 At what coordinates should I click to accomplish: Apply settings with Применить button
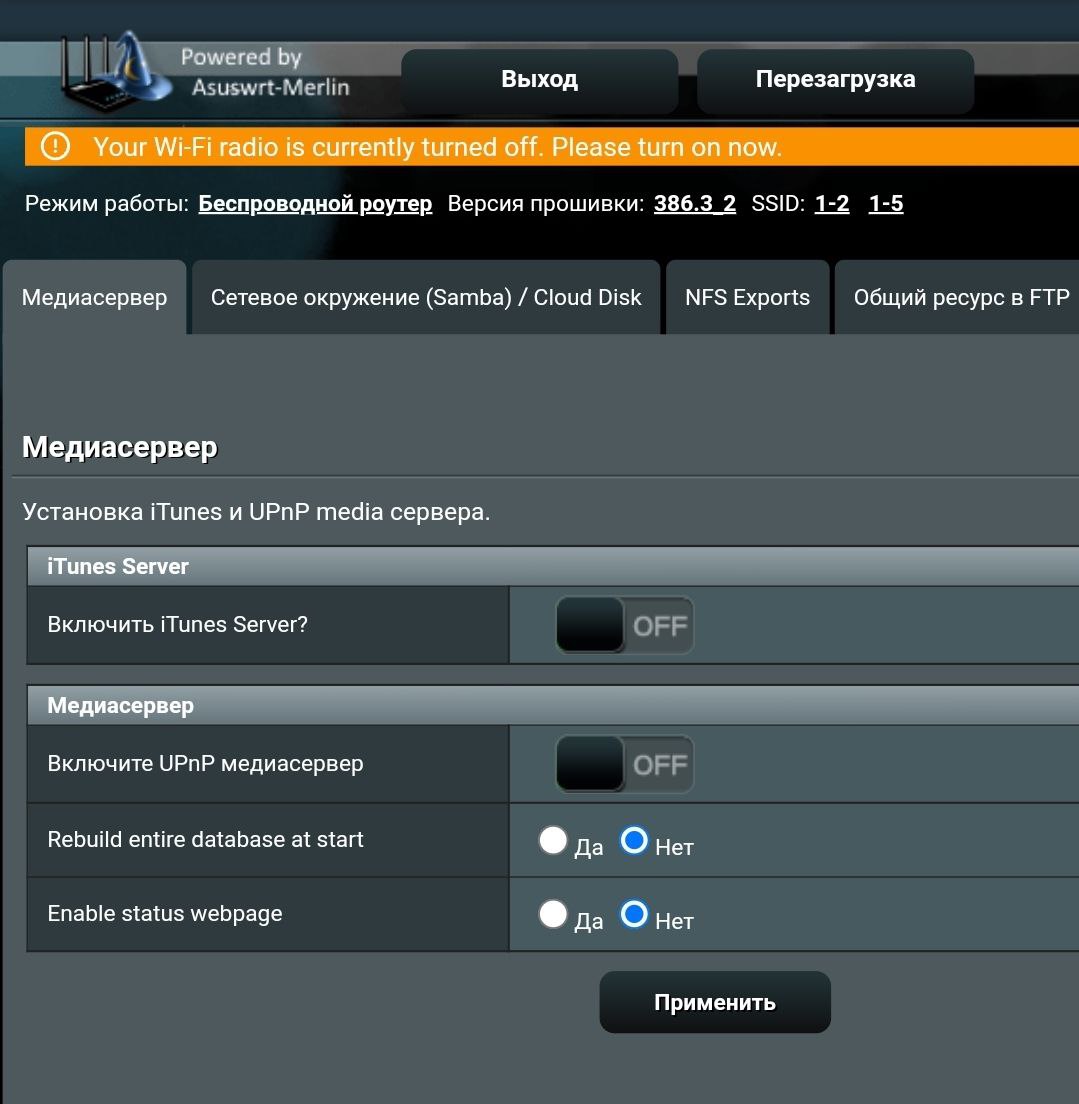tap(715, 1002)
